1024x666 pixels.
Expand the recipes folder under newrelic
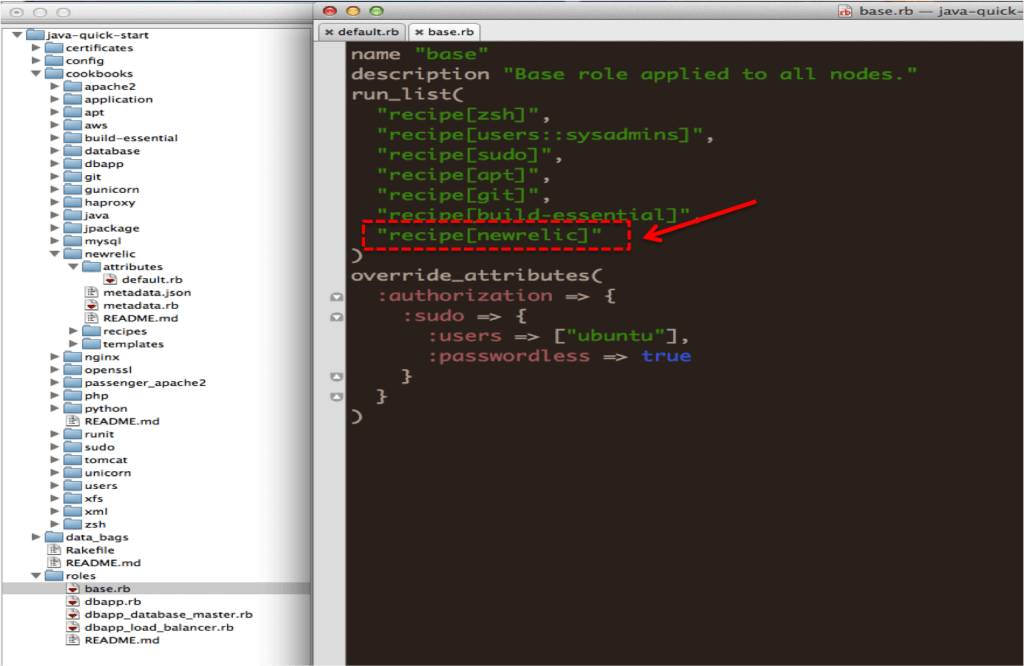pos(75,331)
